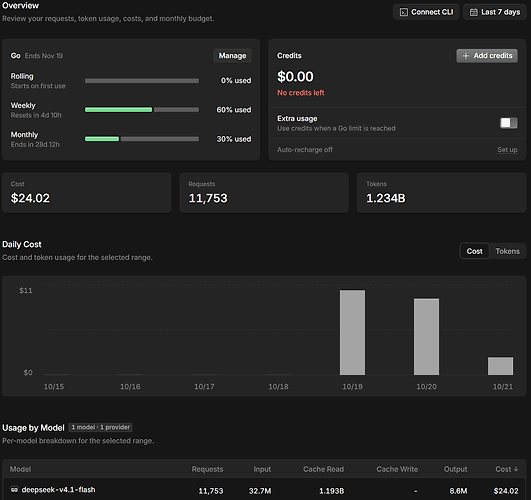
Task: Sort by the Input column header
Action: (262, 469)
